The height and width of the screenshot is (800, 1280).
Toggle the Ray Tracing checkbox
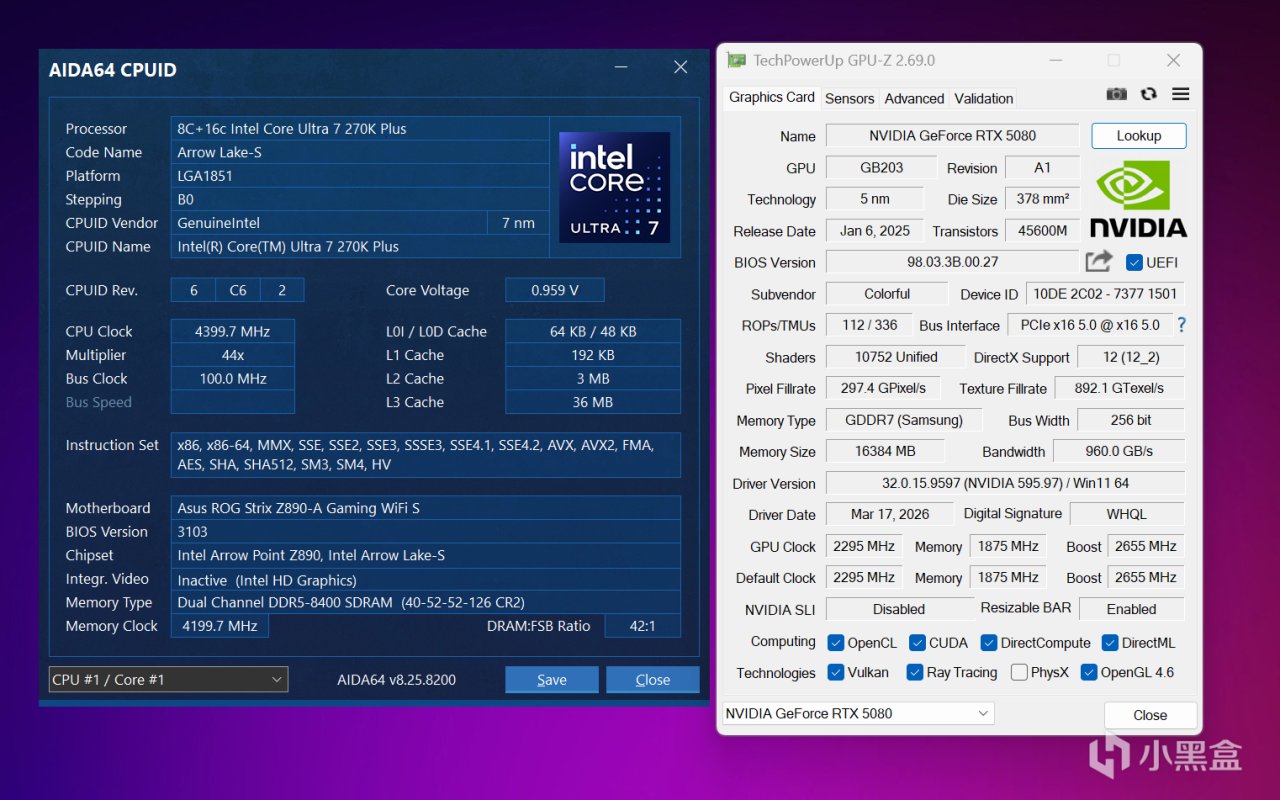pos(914,672)
